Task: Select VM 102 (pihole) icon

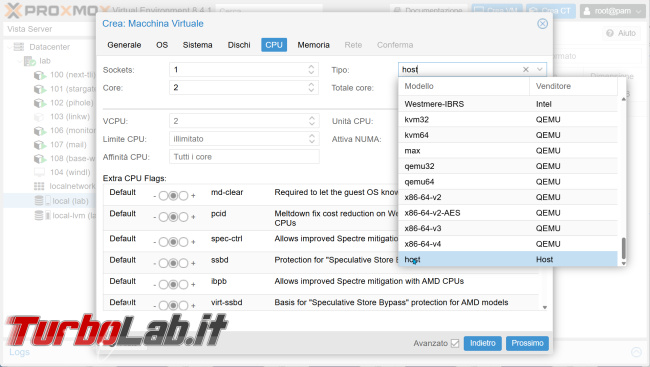Action: pyautogui.click(x=40, y=103)
